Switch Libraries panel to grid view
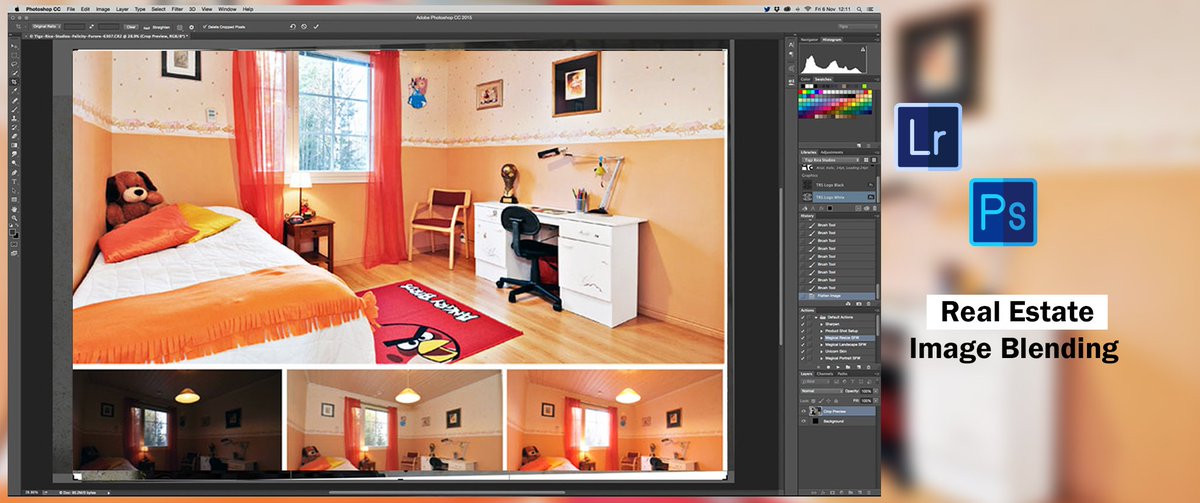 (x=866, y=160)
